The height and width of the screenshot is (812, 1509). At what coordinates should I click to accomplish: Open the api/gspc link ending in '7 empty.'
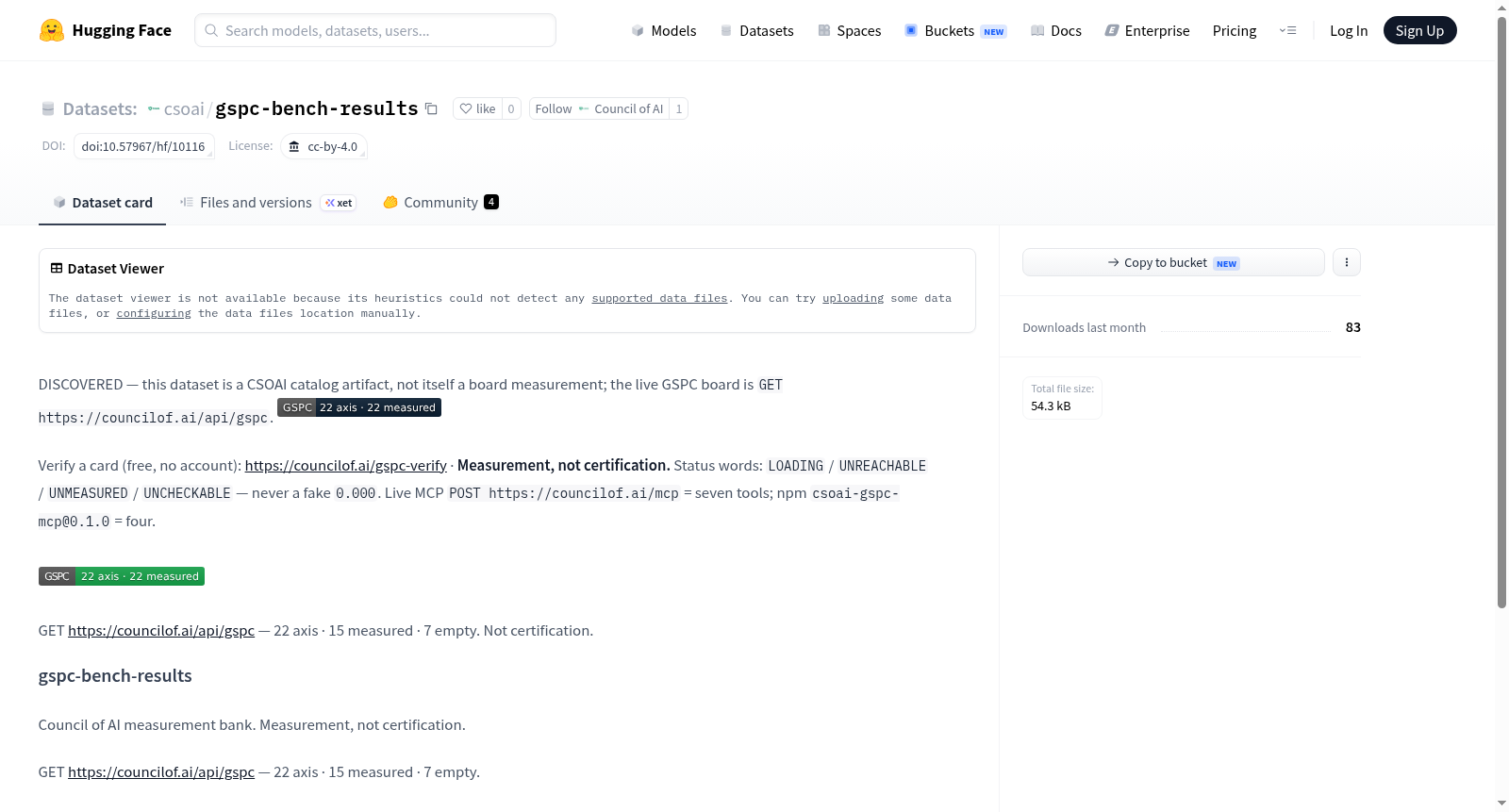pyautogui.click(x=161, y=771)
